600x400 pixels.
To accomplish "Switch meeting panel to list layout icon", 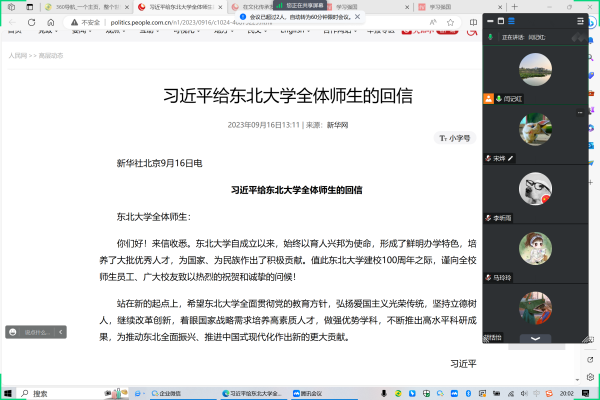I will point(511,21).
